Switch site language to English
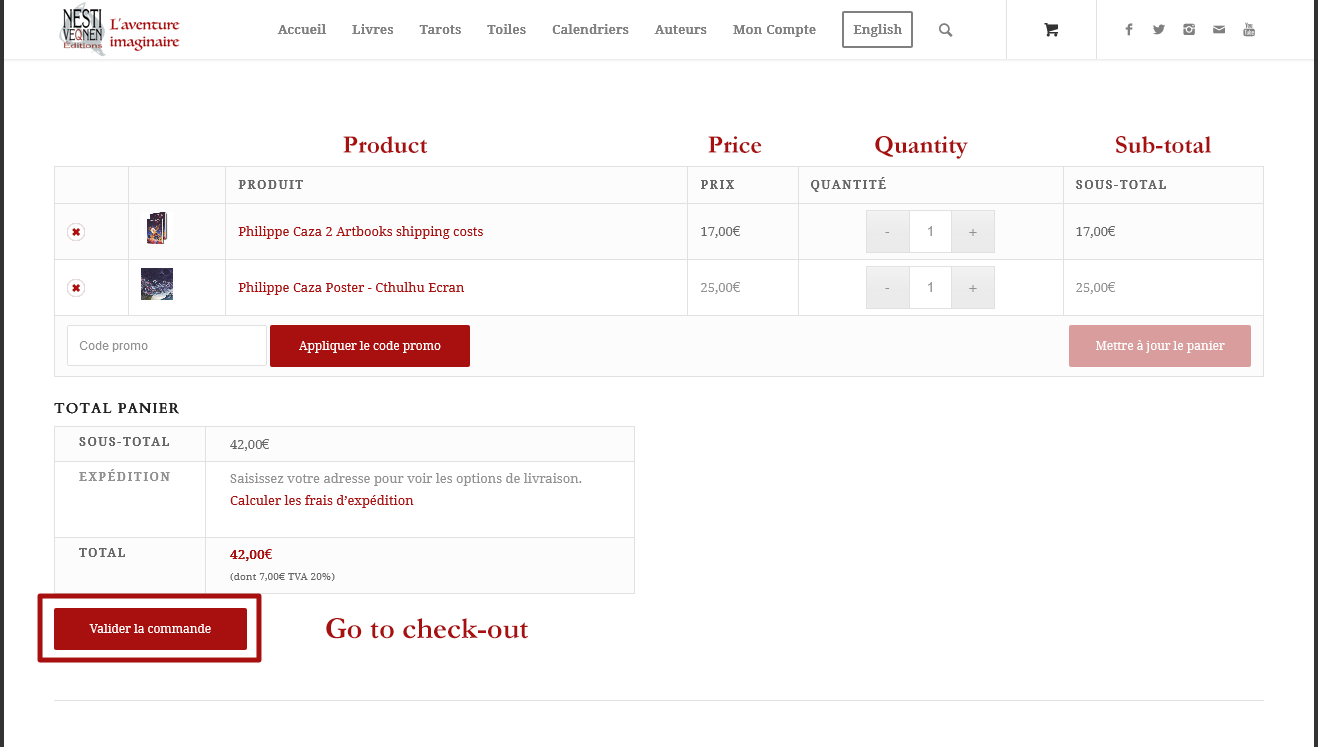Image resolution: width=1318 pixels, height=747 pixels. [878, 30]
